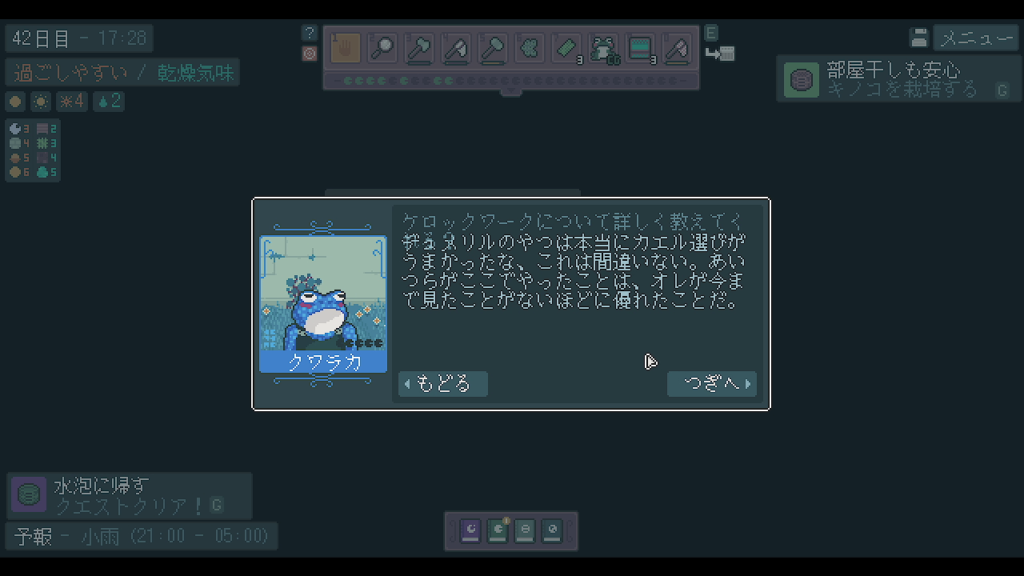Select the frog item in hotbar

603,48
